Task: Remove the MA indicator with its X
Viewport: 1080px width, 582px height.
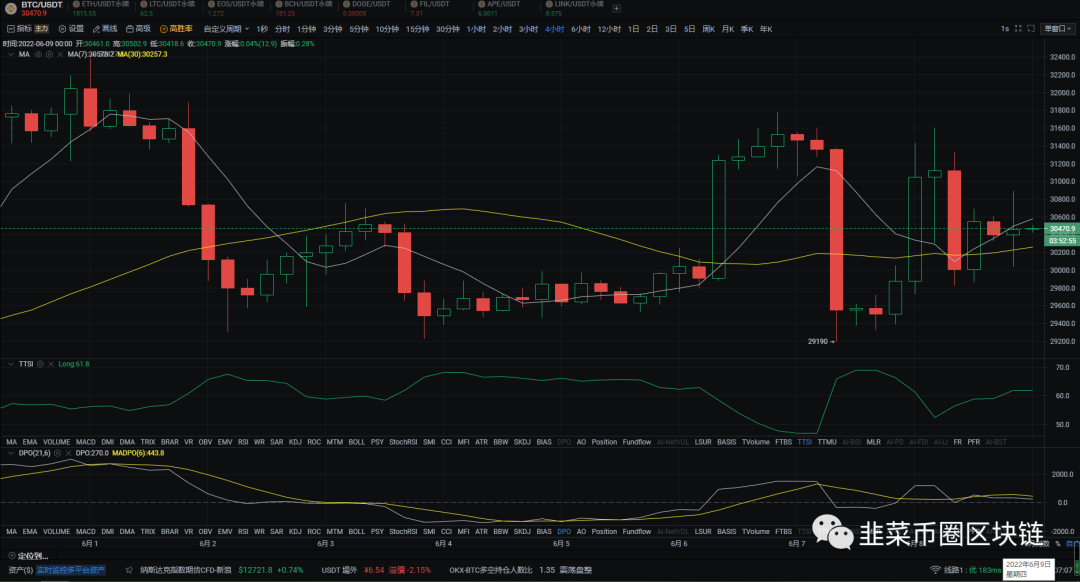Action: (60, 54)
